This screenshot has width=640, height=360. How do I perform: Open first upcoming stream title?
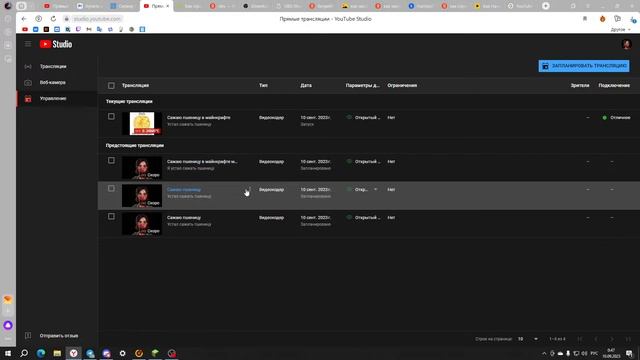(x=202, y=162)
